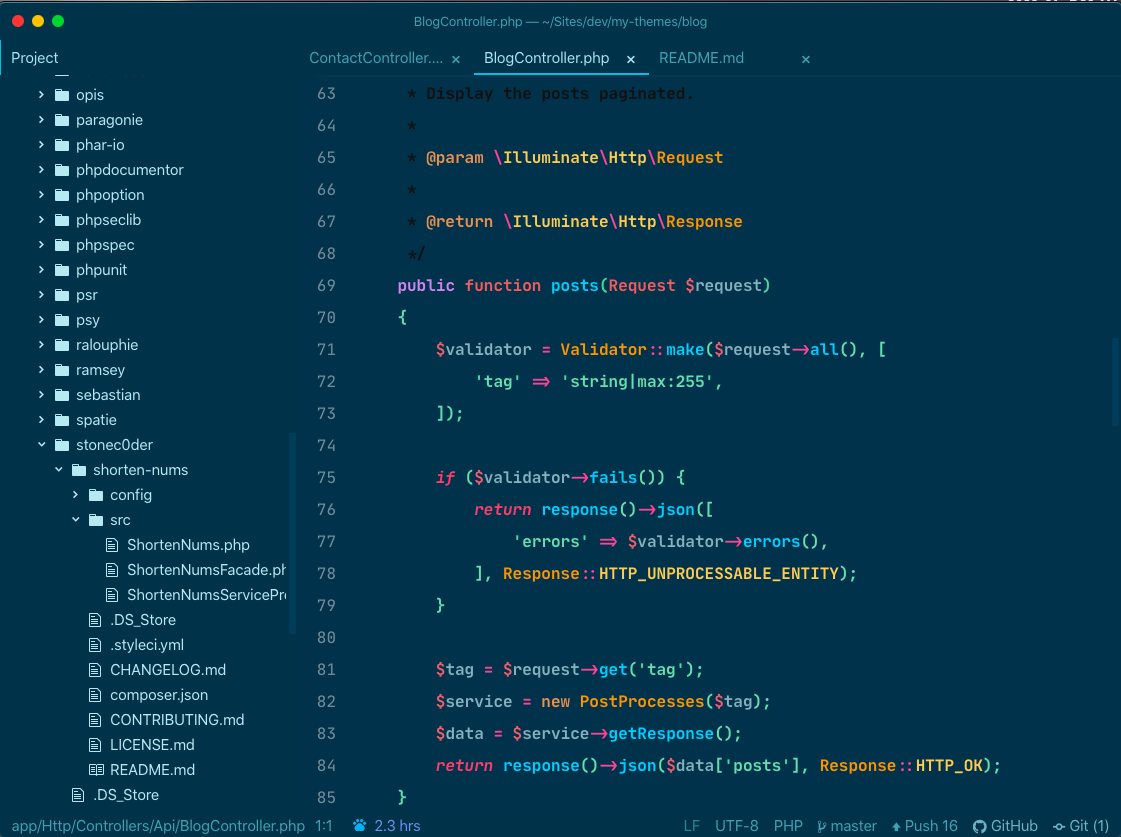Place cursor on HTTP_UNPROCESSABLE_ENTITY constant

coord(718,574)
